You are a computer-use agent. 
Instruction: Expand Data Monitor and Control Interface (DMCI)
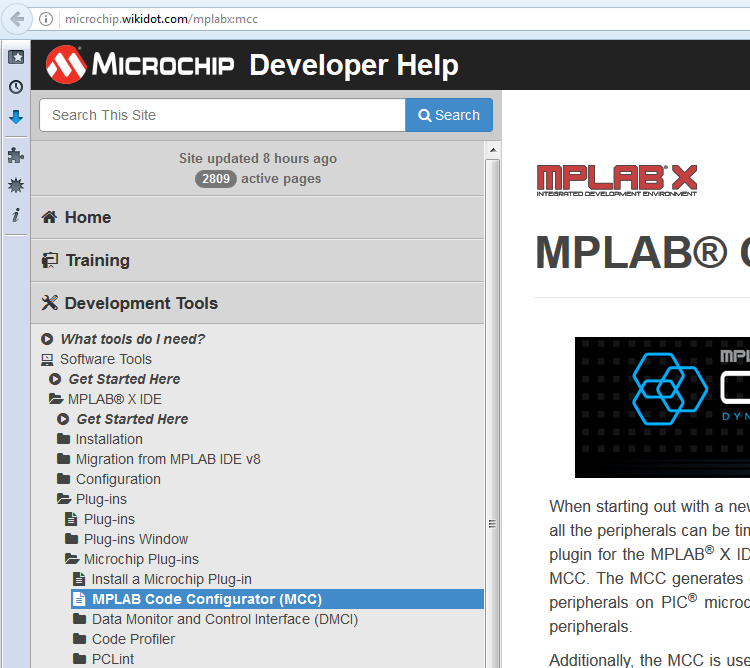225,619
